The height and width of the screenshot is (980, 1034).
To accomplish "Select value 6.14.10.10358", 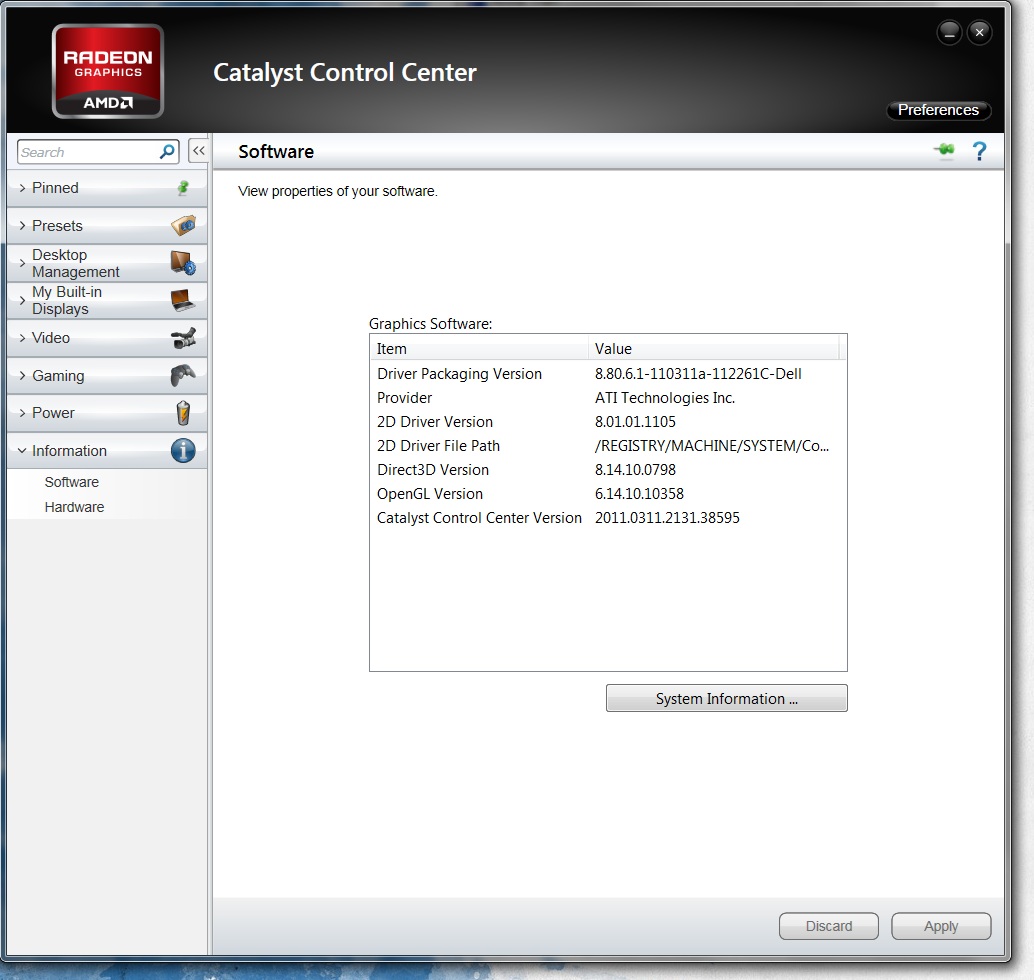I will [639, 493].
